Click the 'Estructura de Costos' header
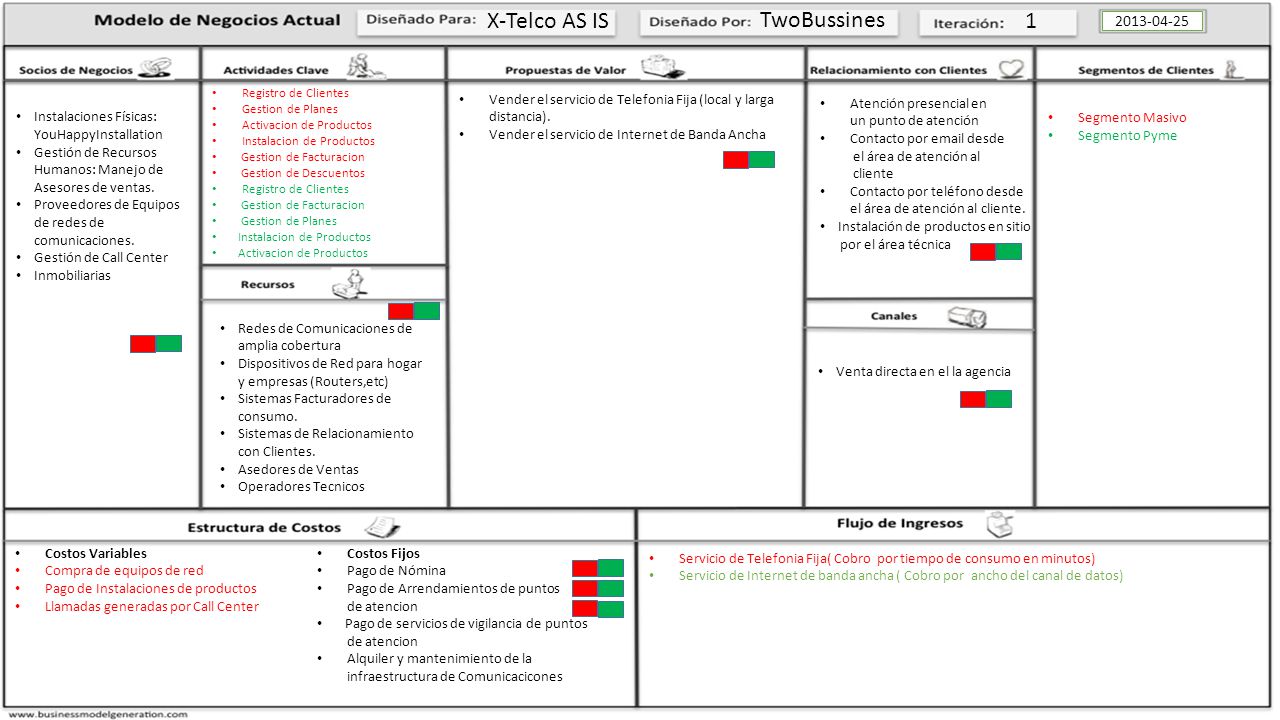Viewport: 1280px width, 720px height. 265,527
